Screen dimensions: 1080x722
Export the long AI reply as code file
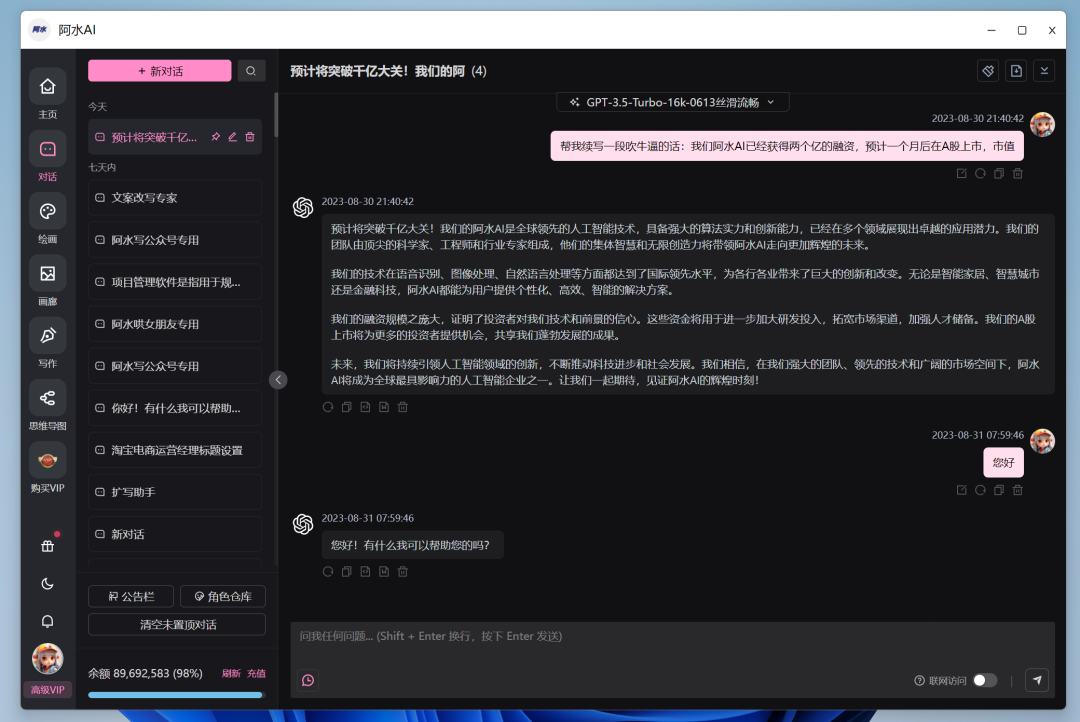pos(365,407)
